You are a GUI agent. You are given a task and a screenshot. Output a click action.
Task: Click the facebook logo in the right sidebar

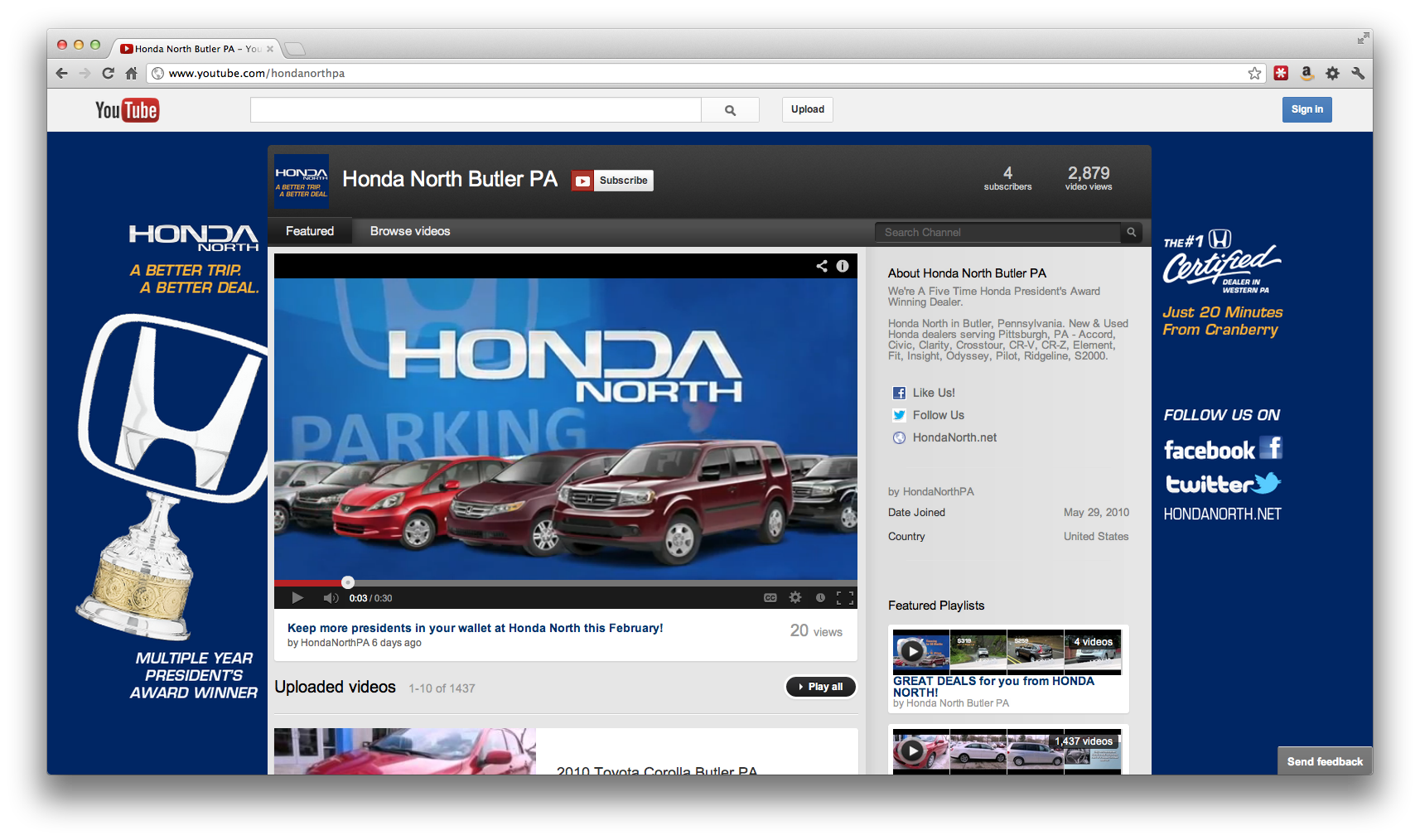pos(1223,449)
